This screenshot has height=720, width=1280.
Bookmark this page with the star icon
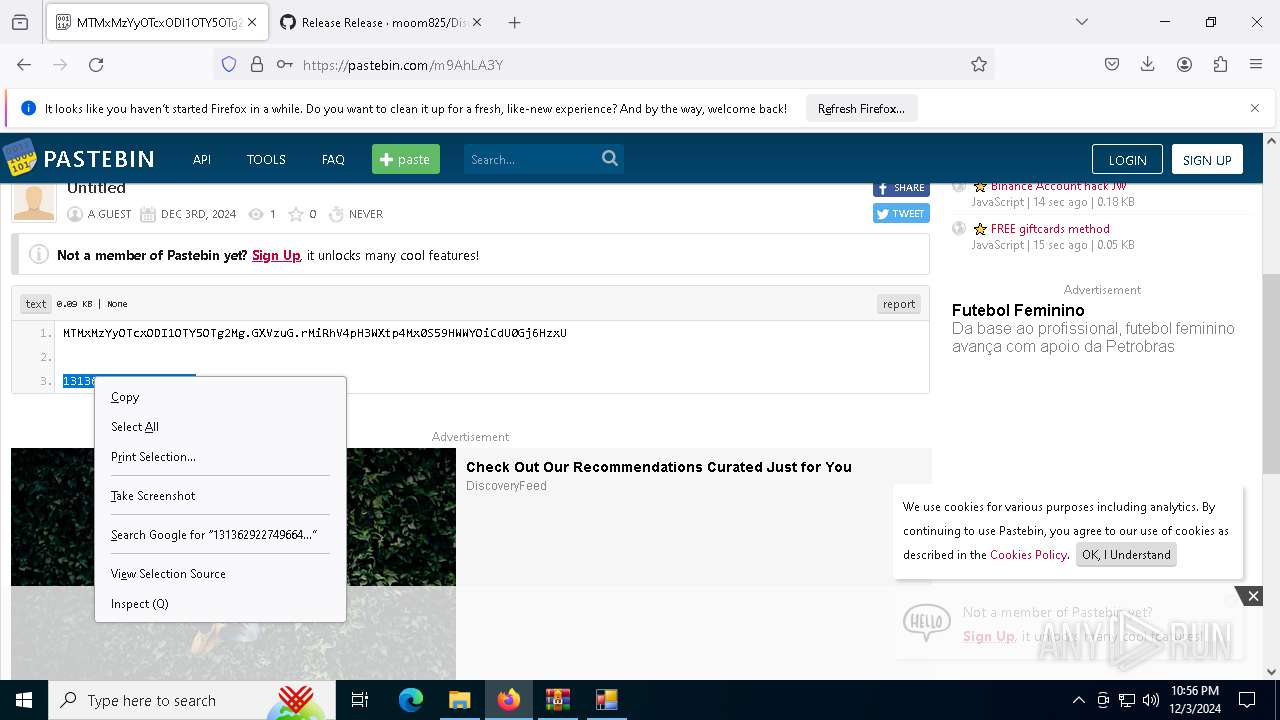click(x=979, y=64)
